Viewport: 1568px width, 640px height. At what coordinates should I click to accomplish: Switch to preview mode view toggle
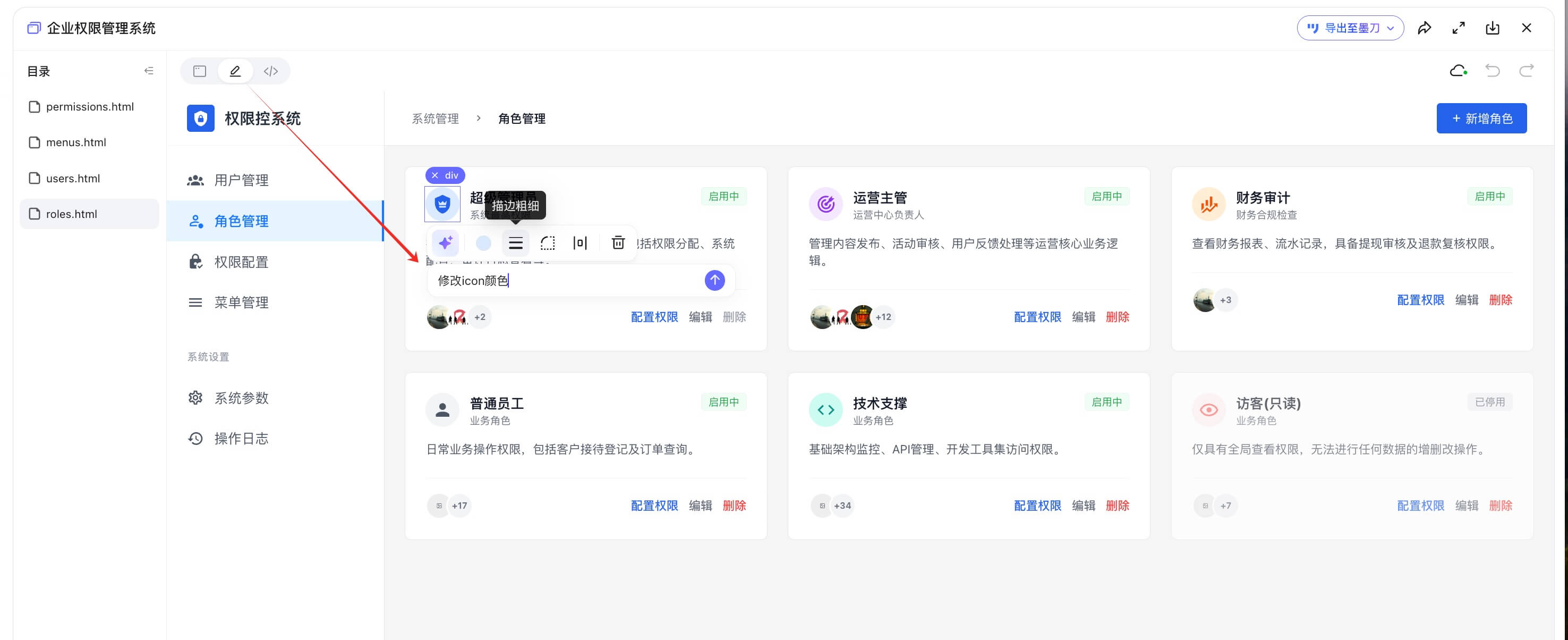pyautogui.click(x=200, y=71)
